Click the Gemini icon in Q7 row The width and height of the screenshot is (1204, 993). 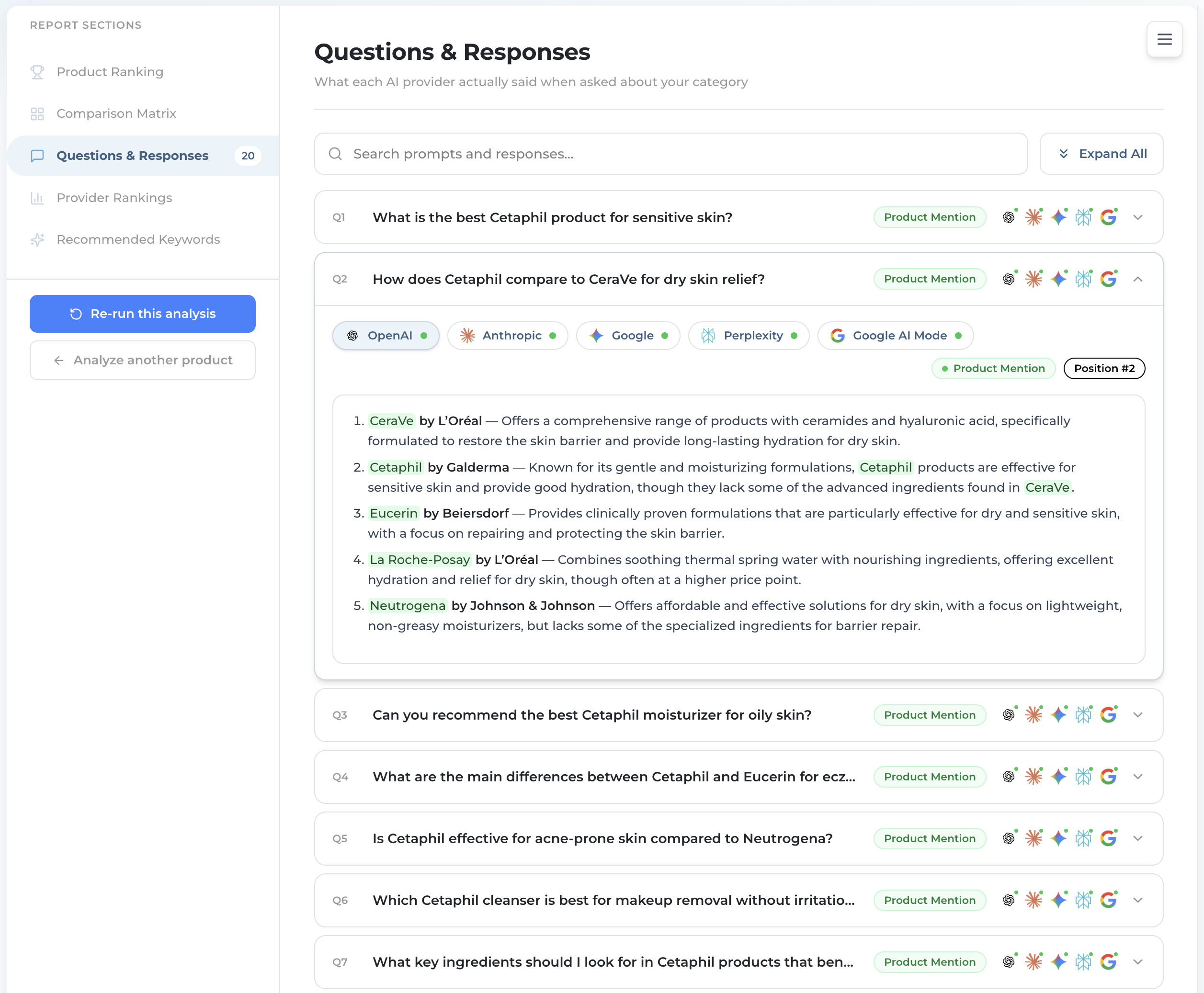(1059, 962)
